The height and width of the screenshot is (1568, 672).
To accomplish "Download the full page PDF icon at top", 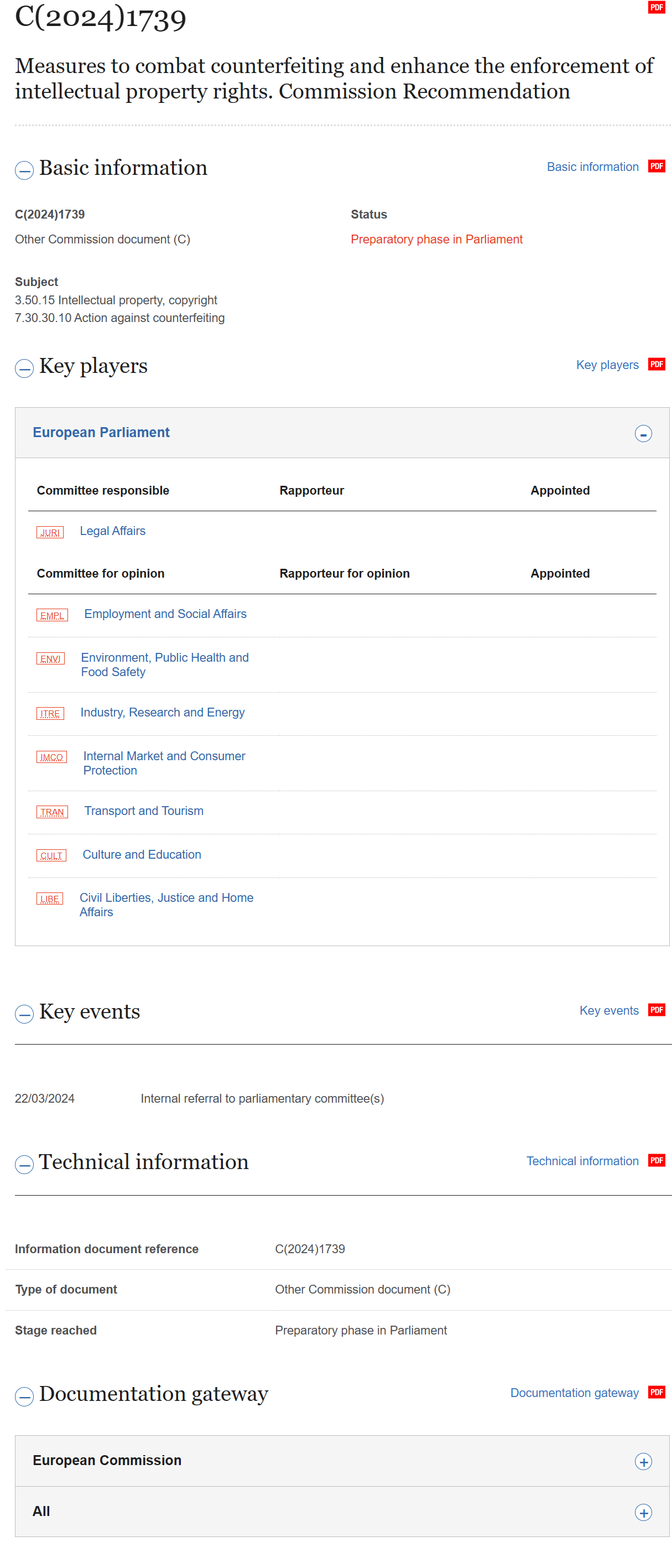I will click(656, 7).
